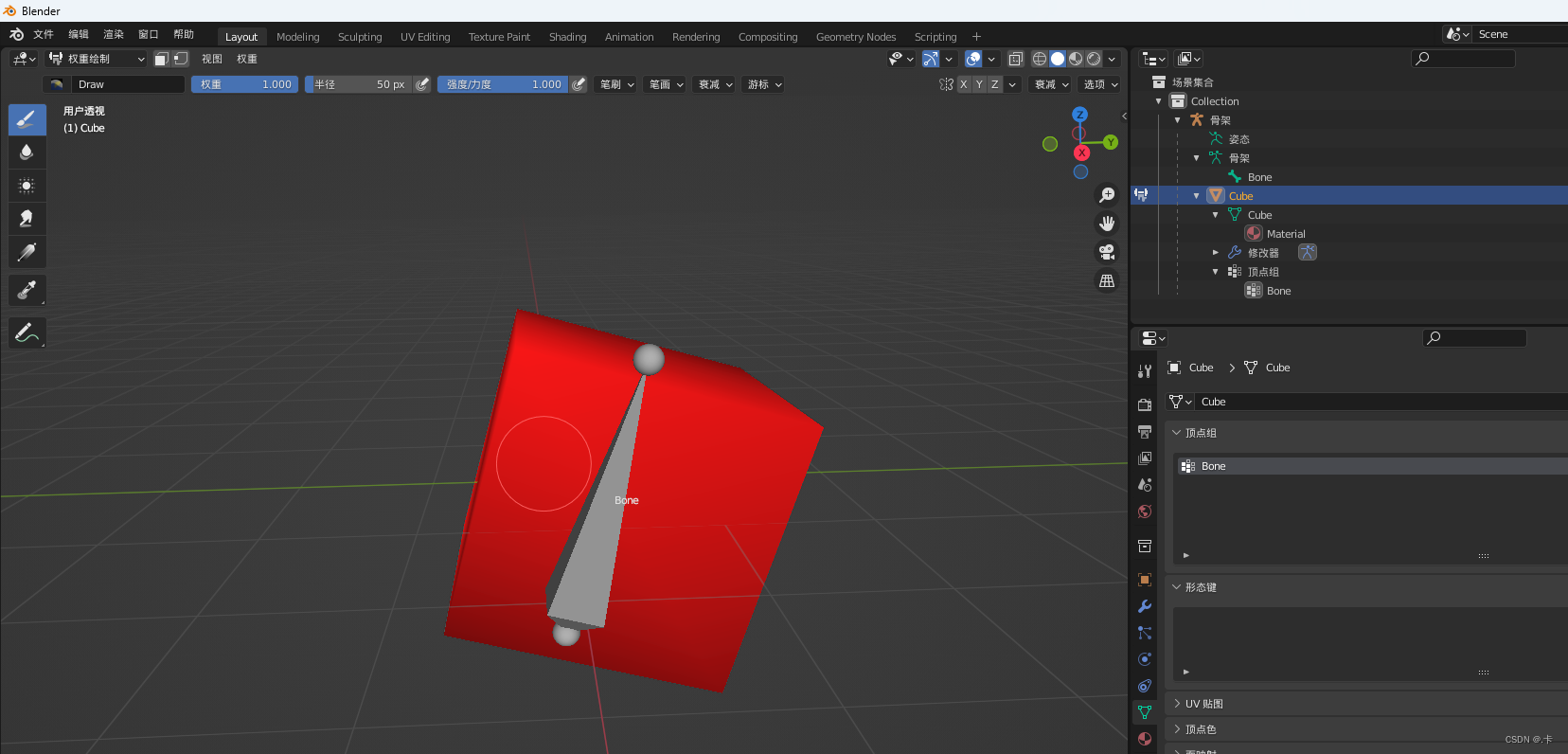Switch to the Modeling workspace tab

[298, 37]
